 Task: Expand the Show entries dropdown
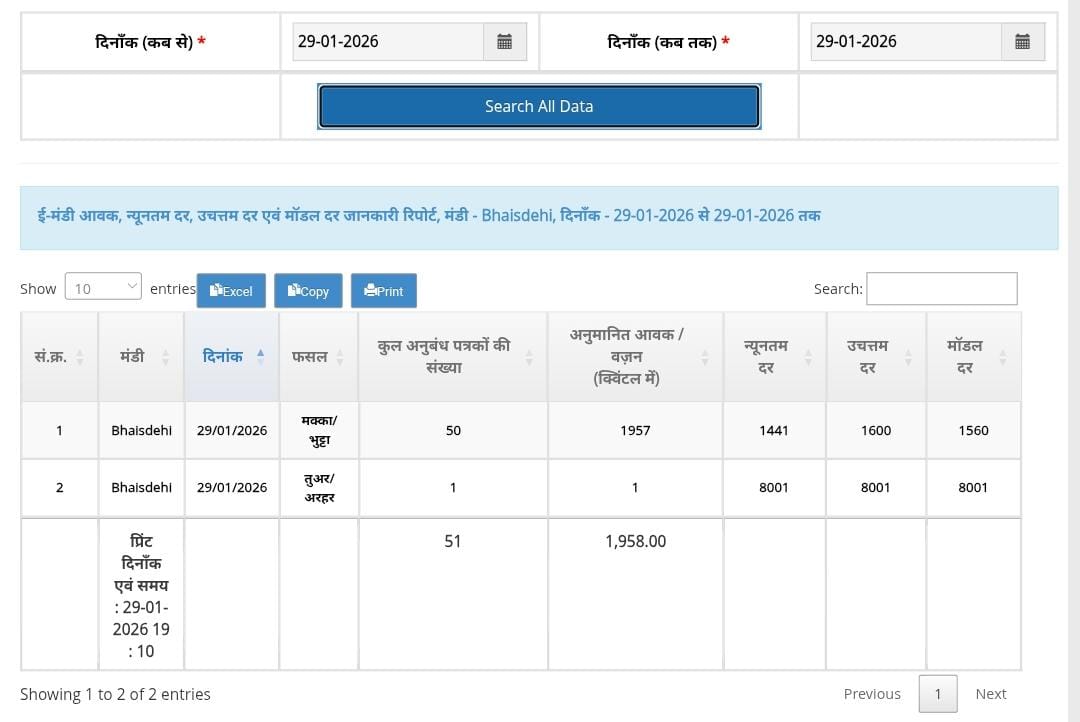[103, 288]
